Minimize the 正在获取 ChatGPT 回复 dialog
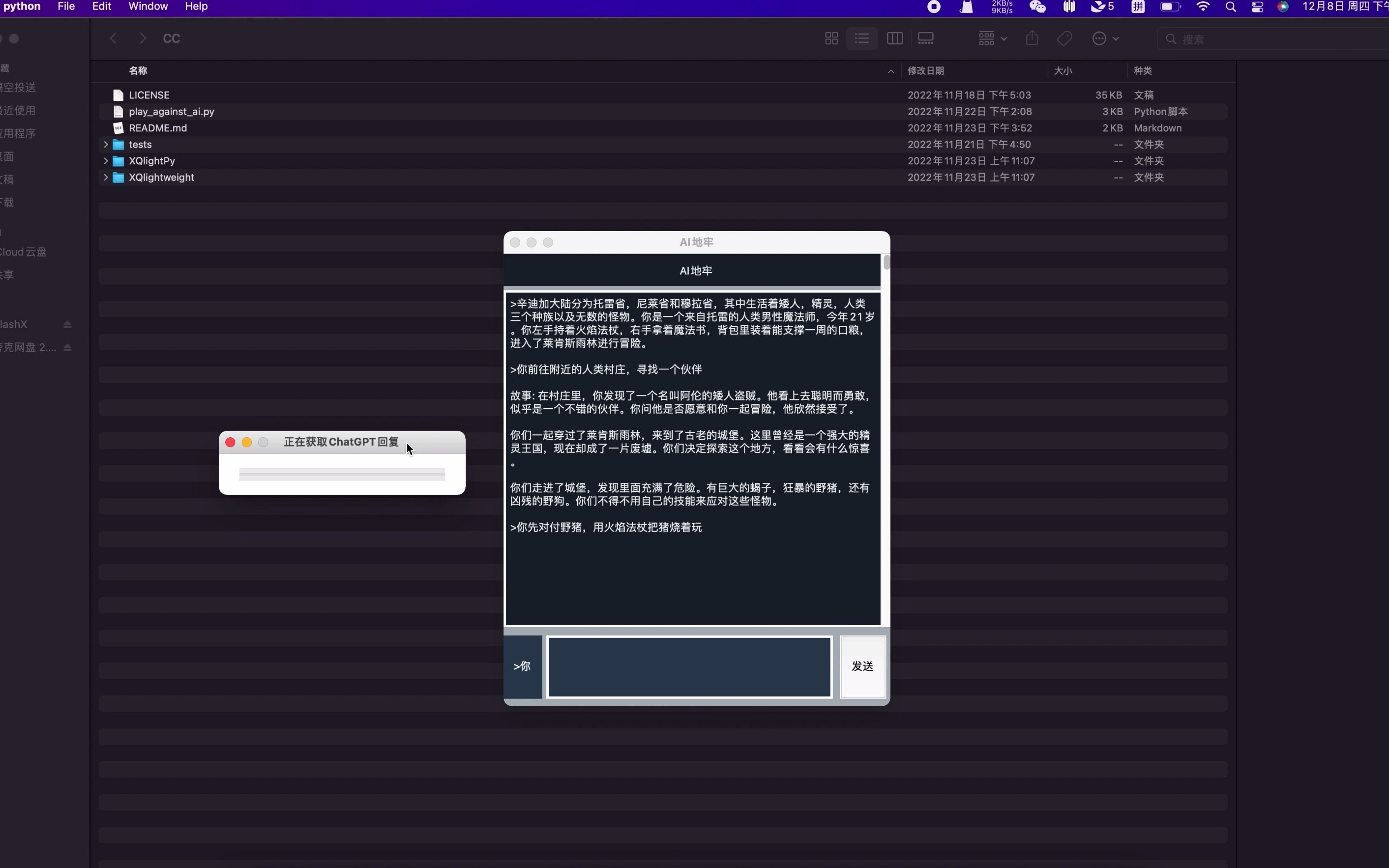Screen dimensions: 1389x868 [x=247, y=442]
